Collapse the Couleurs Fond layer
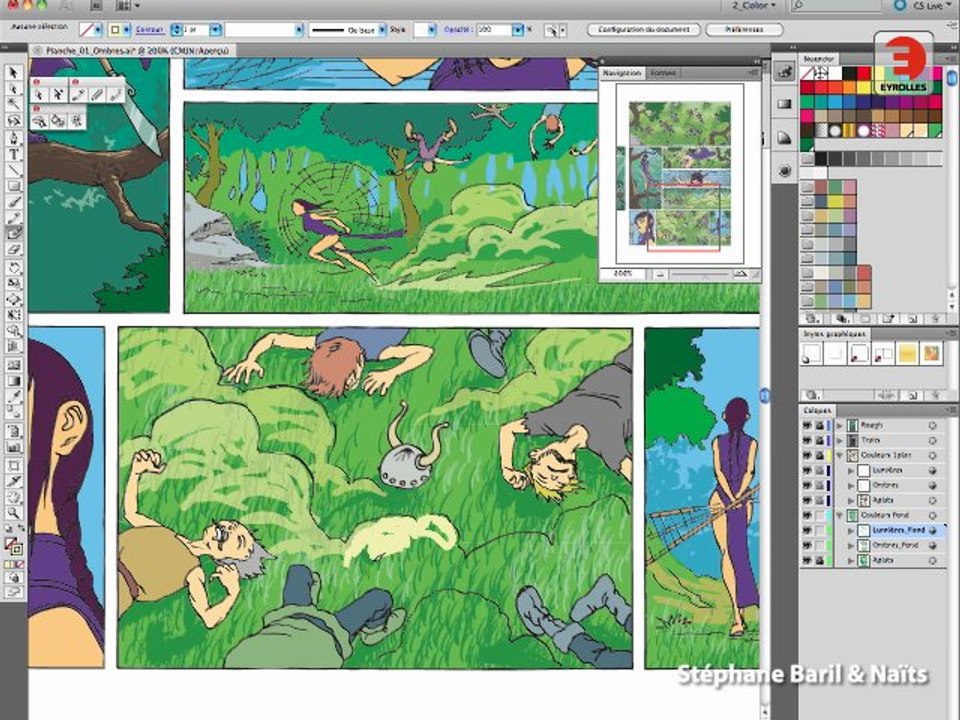Screen dimensions: 960x720 839,516
